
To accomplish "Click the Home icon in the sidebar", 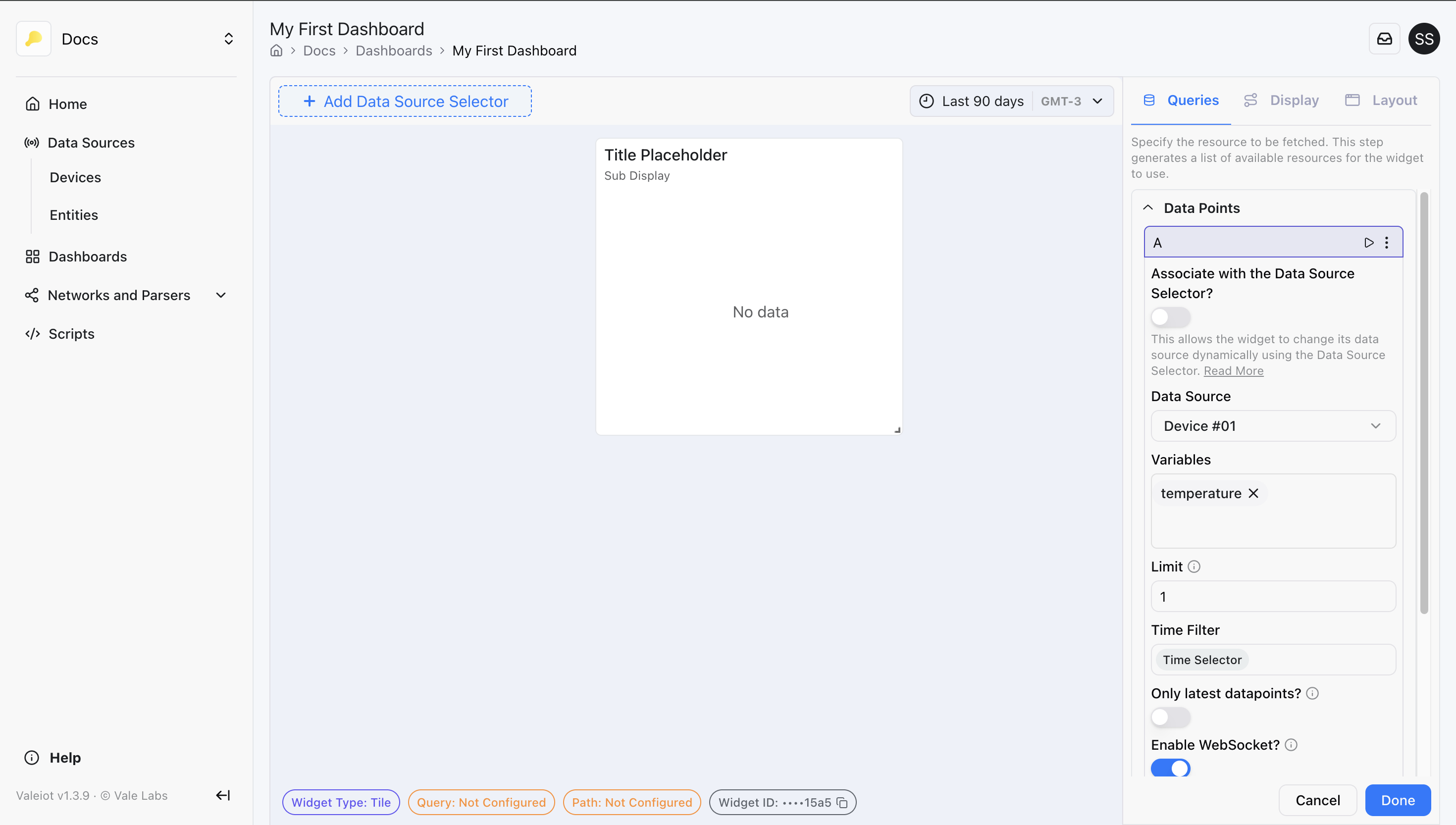I will (32, 103).
